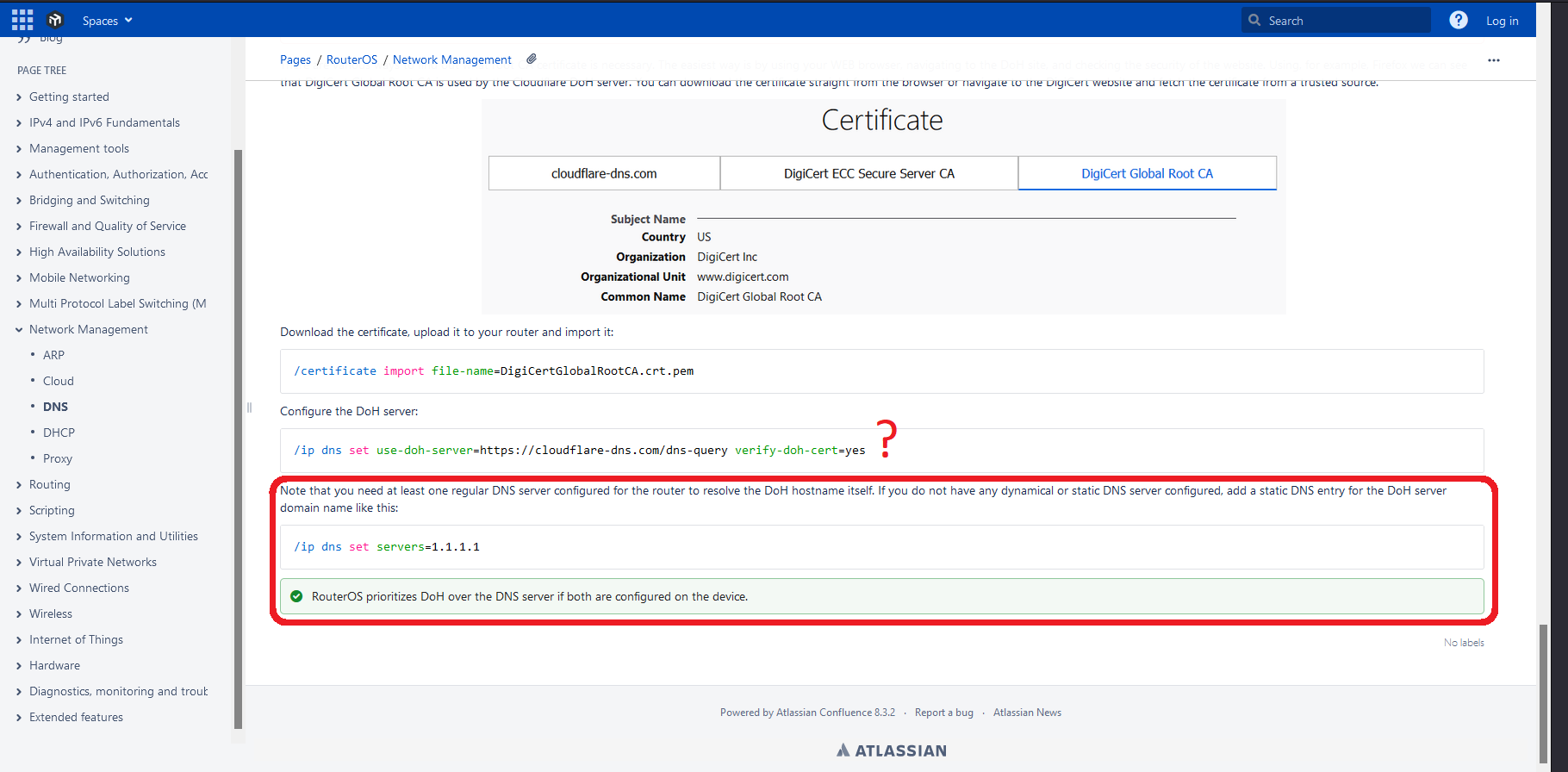Select the DNS page in tree

[55, 407]
